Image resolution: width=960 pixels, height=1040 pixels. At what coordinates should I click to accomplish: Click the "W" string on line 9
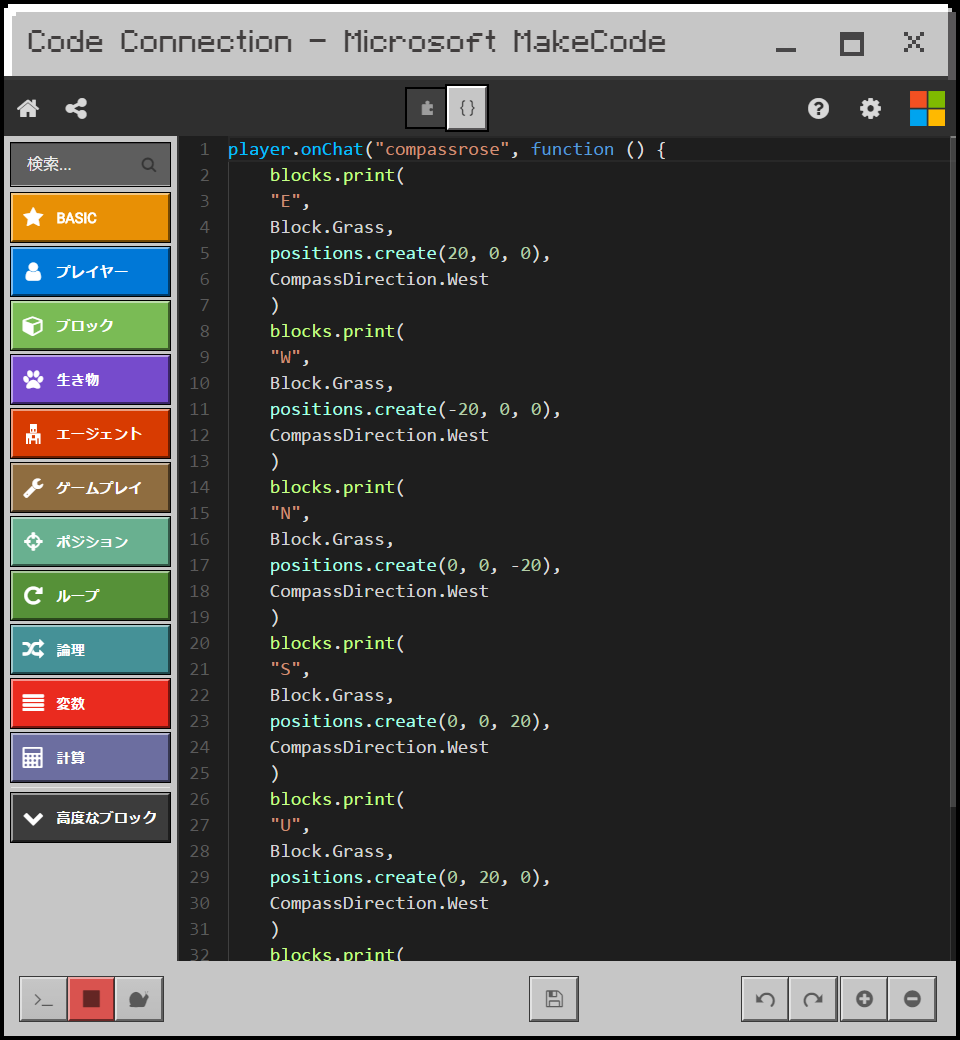[285, 357]
